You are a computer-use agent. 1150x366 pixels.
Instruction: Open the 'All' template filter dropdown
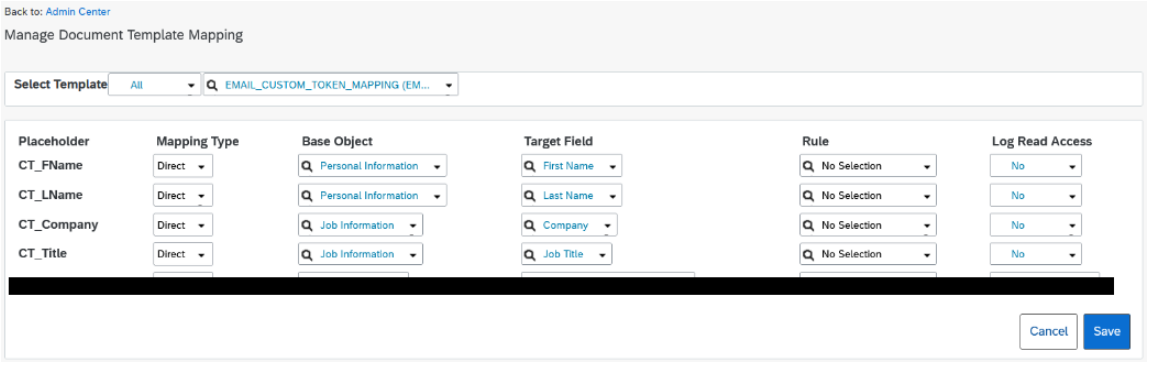(x=155, y=85)
